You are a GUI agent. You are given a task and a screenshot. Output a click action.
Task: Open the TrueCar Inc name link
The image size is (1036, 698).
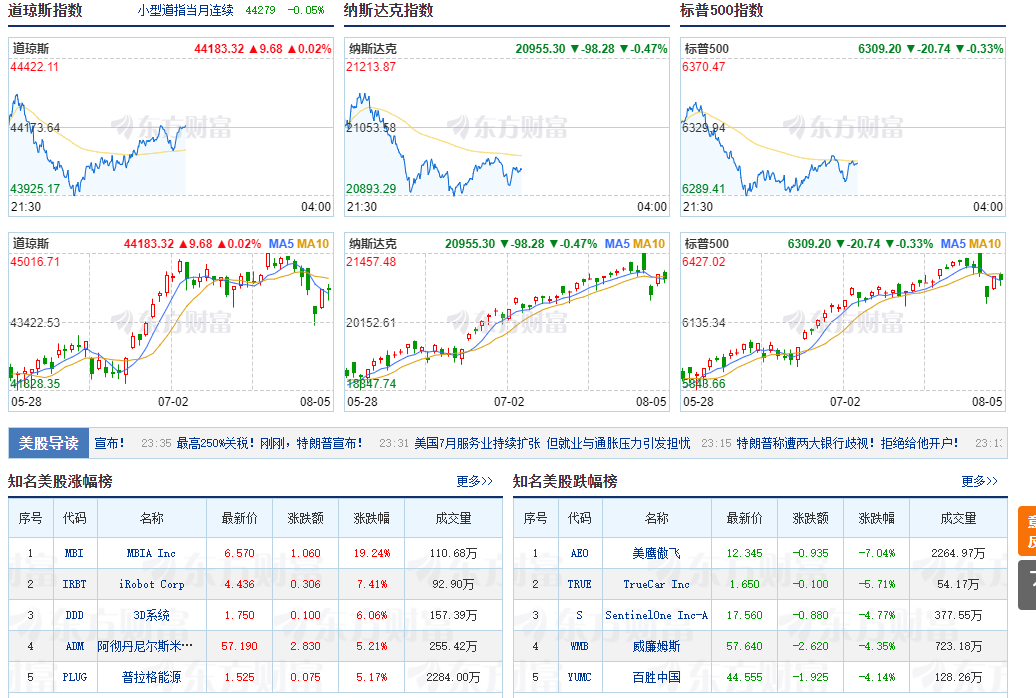pos(656,584)
